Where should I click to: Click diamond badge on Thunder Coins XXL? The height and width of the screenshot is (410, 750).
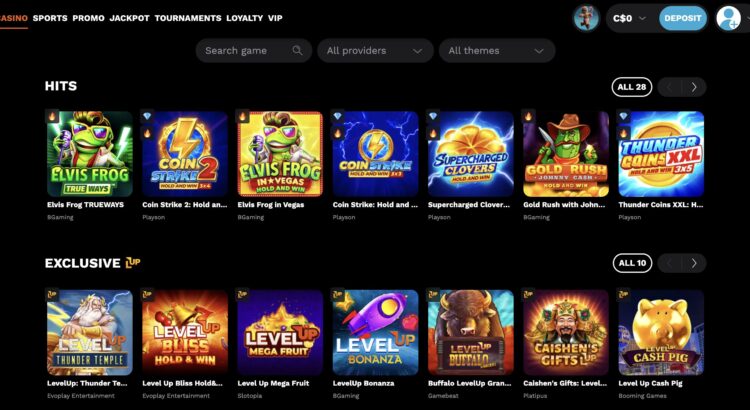click(624, 116)
